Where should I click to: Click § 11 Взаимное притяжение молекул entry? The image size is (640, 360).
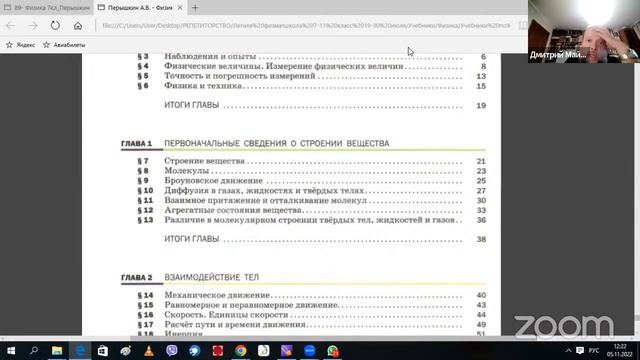(x=311, y=200)
